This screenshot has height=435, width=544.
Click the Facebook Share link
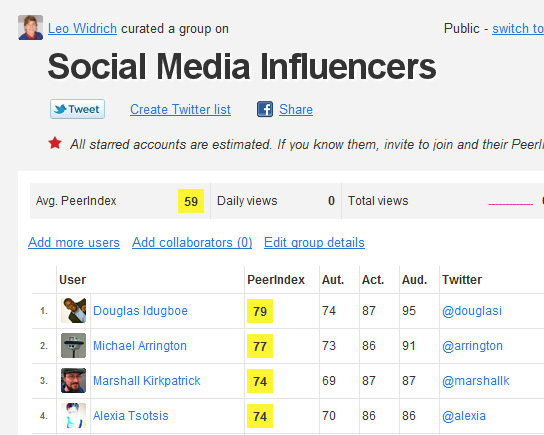[x=296, y=110]
